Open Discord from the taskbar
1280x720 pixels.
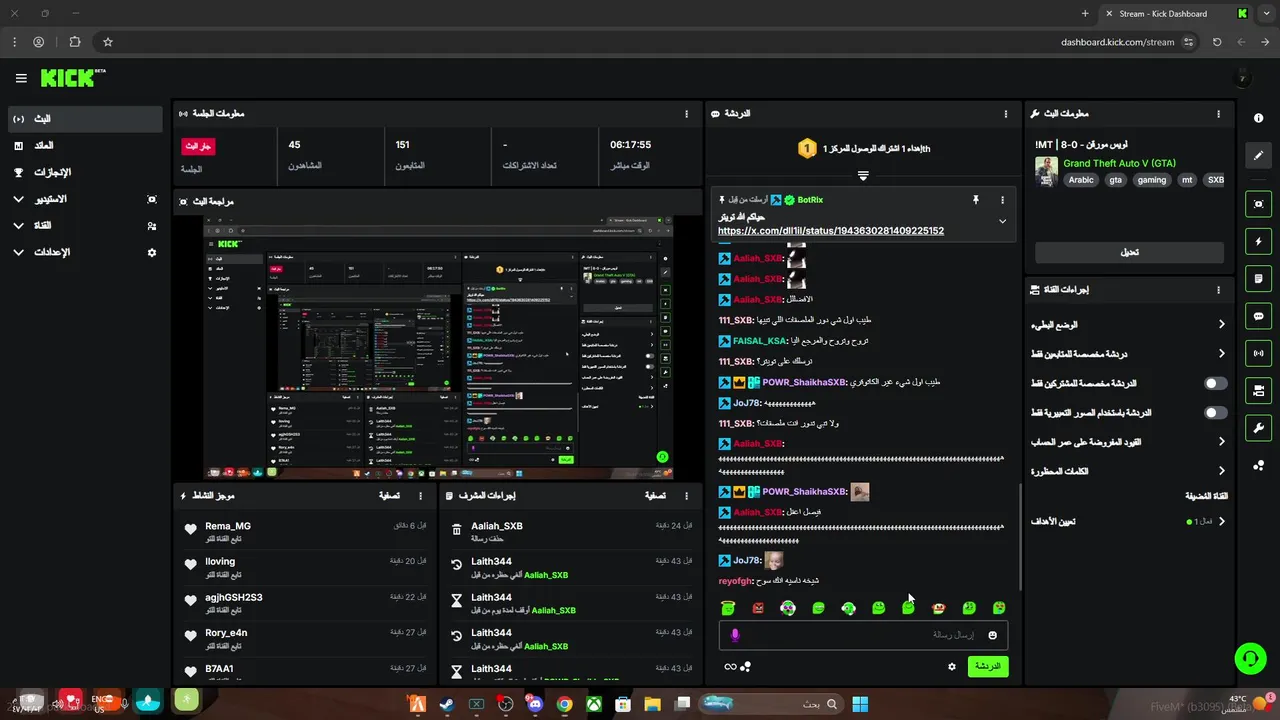tap(535, 704)
